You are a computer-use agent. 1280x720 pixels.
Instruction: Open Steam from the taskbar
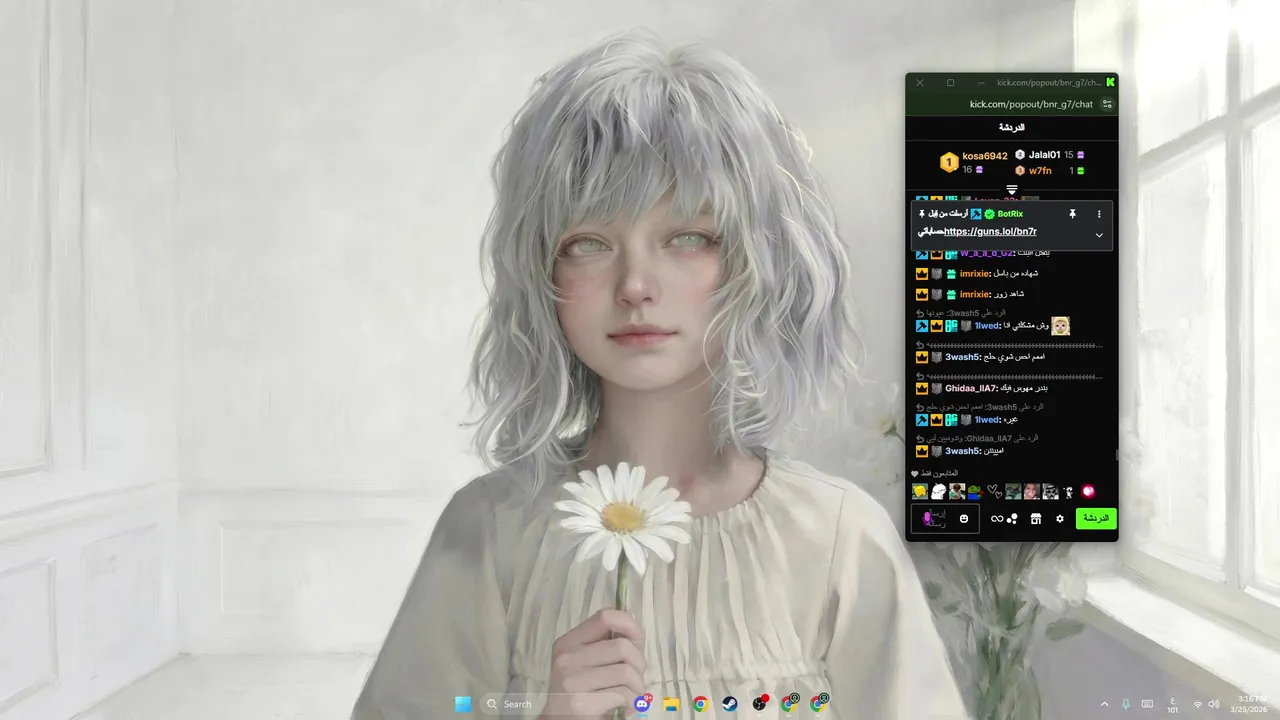[x=730, y=704]
